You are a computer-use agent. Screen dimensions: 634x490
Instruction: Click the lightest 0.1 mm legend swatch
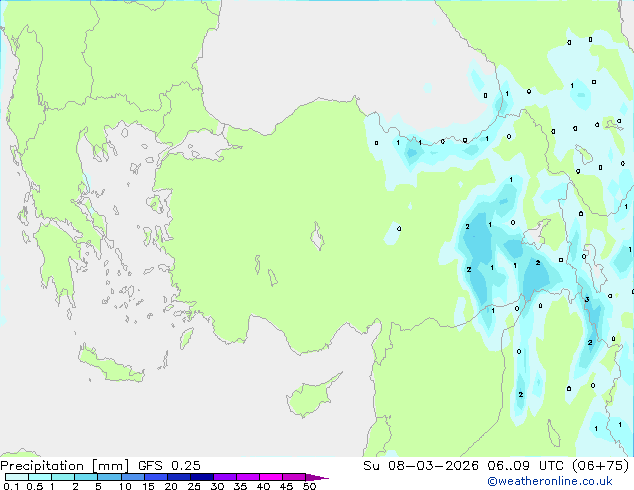[17, 477]
